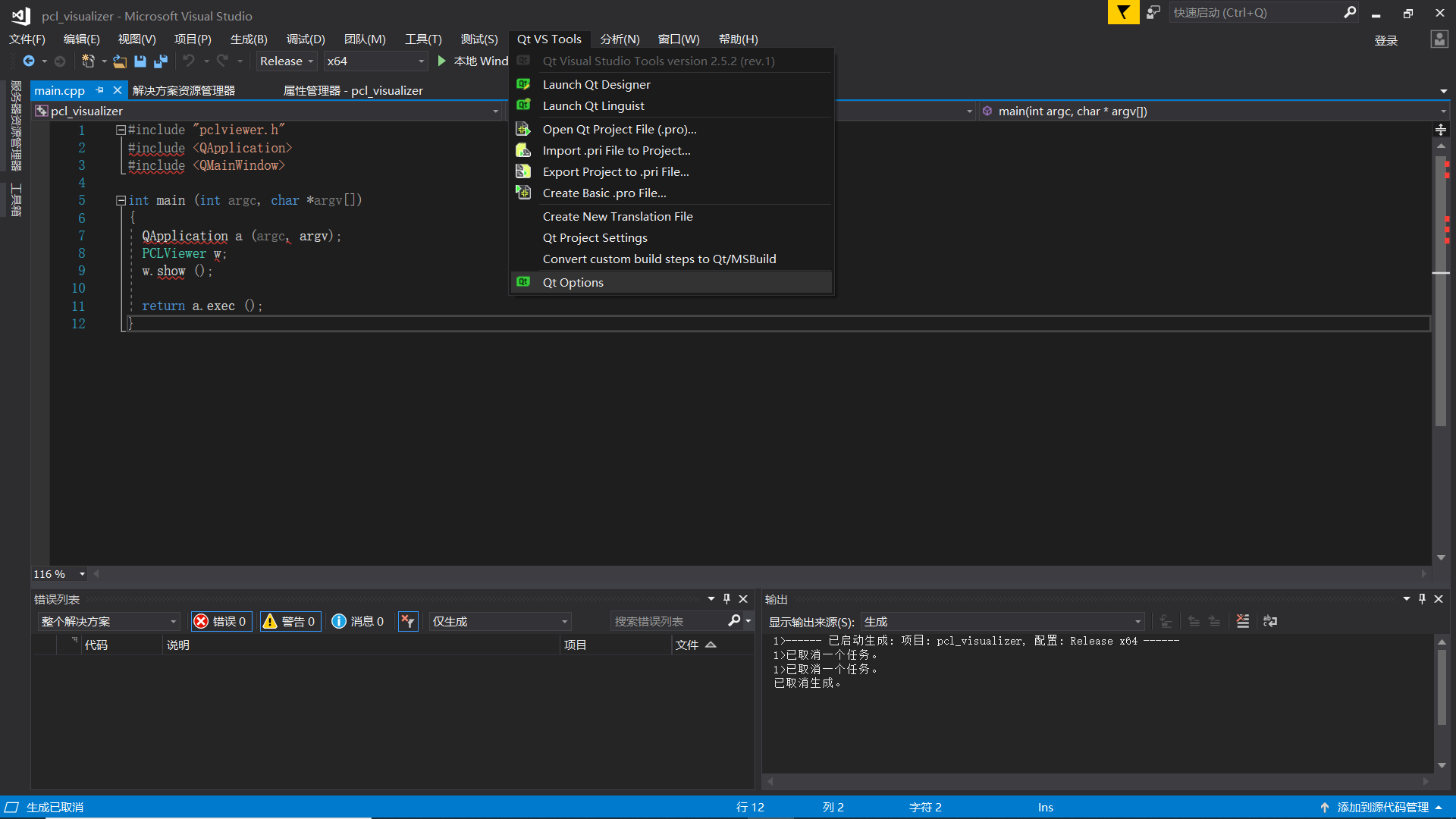Screen dimensions: 1456x819
Task: Toggle the warnings filter button
Action: (x=290, y=621)
